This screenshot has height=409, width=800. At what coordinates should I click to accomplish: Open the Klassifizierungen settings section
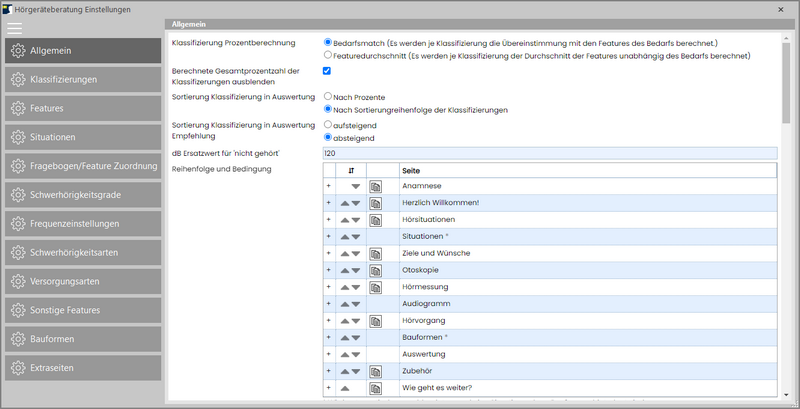click(x=82, y=79)
